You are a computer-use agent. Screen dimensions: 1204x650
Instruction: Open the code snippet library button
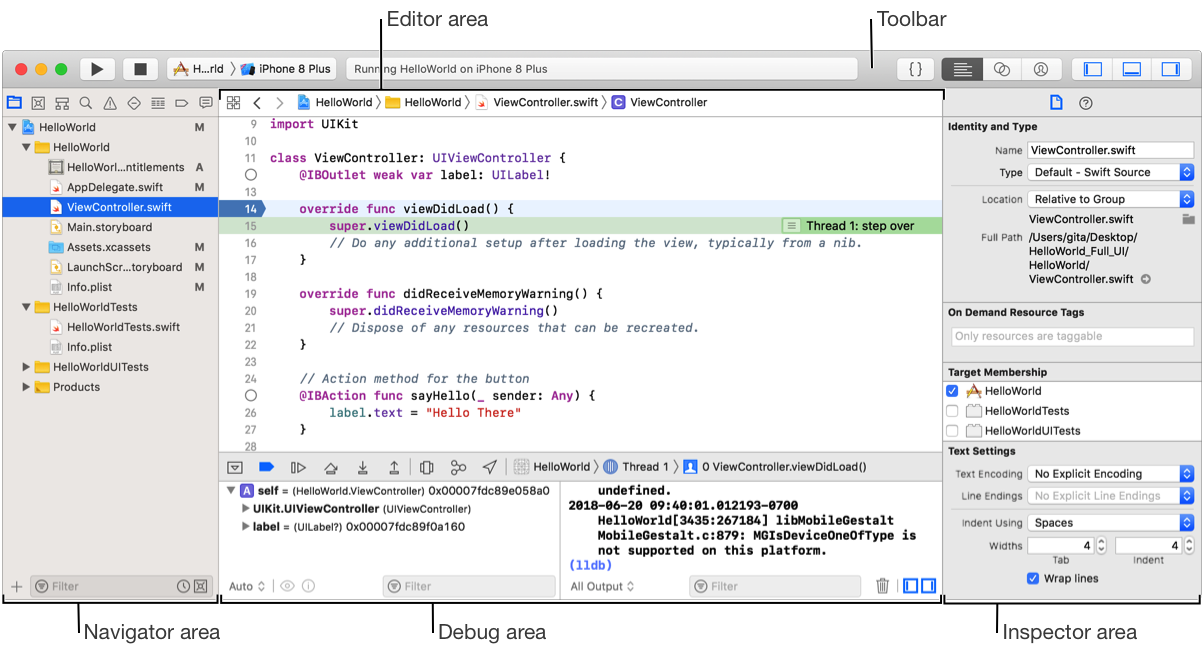click(916, 69)
